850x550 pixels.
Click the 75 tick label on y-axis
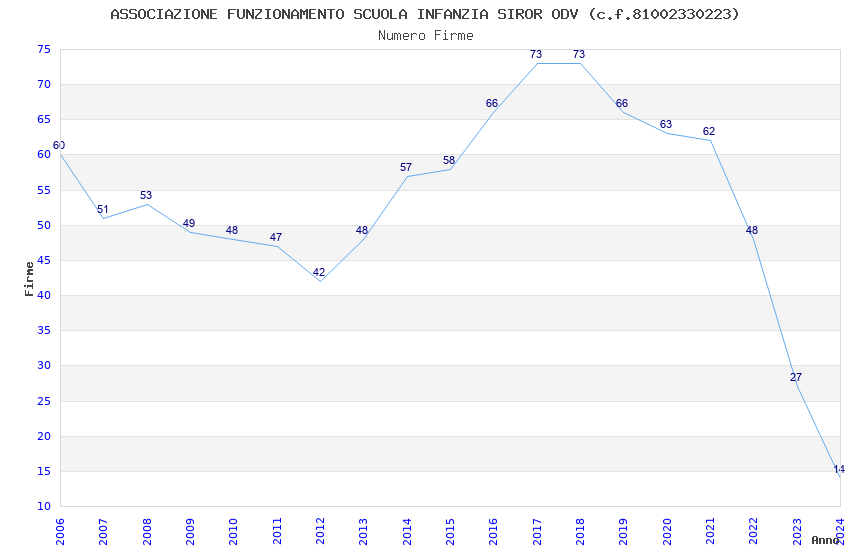[x=43, y=49]
